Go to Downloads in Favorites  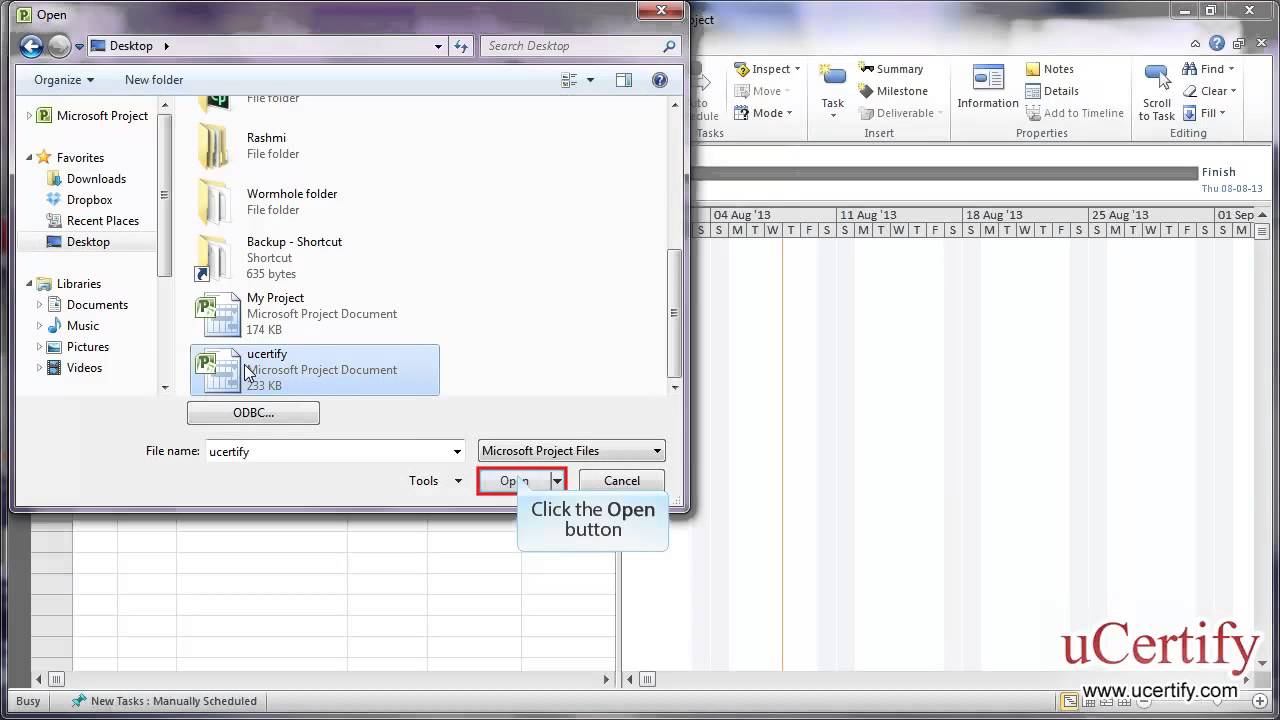[96, 179]
